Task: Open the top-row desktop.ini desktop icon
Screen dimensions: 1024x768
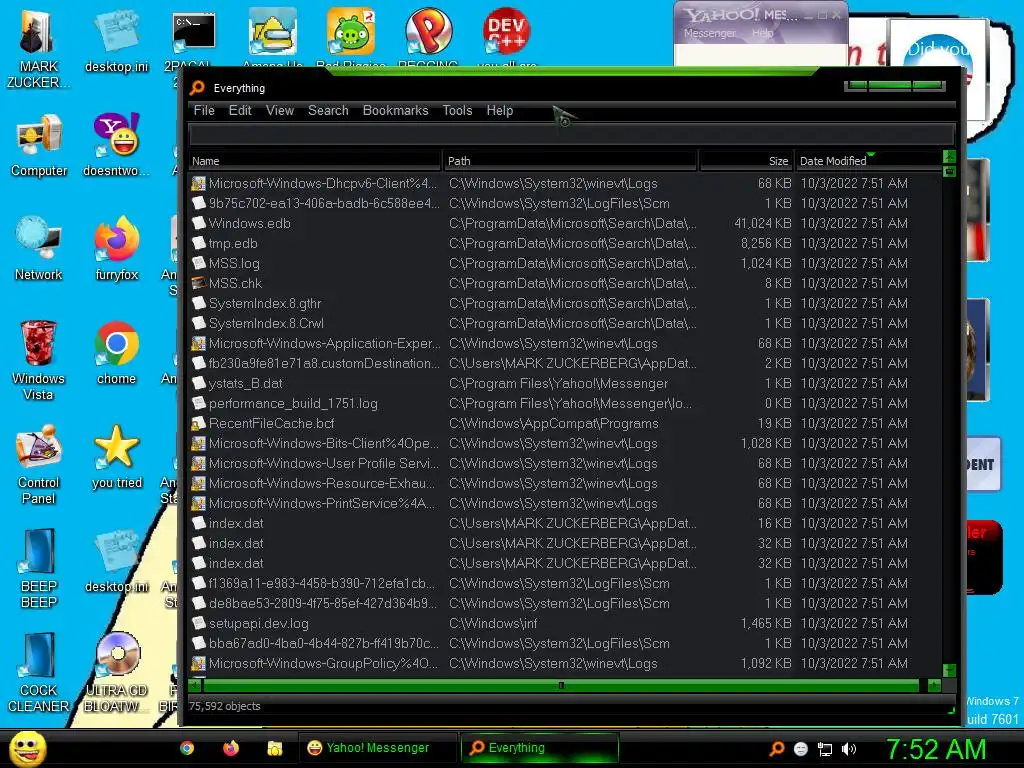Action: click(x=116, y=41)
